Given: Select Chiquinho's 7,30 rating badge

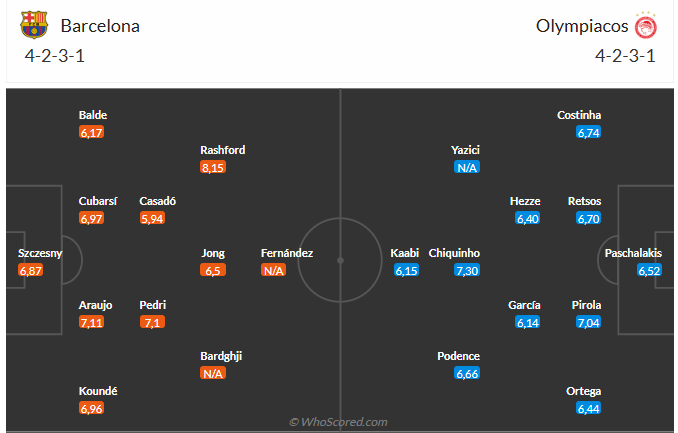Looking at the screenshot, I should coord(467,270).
